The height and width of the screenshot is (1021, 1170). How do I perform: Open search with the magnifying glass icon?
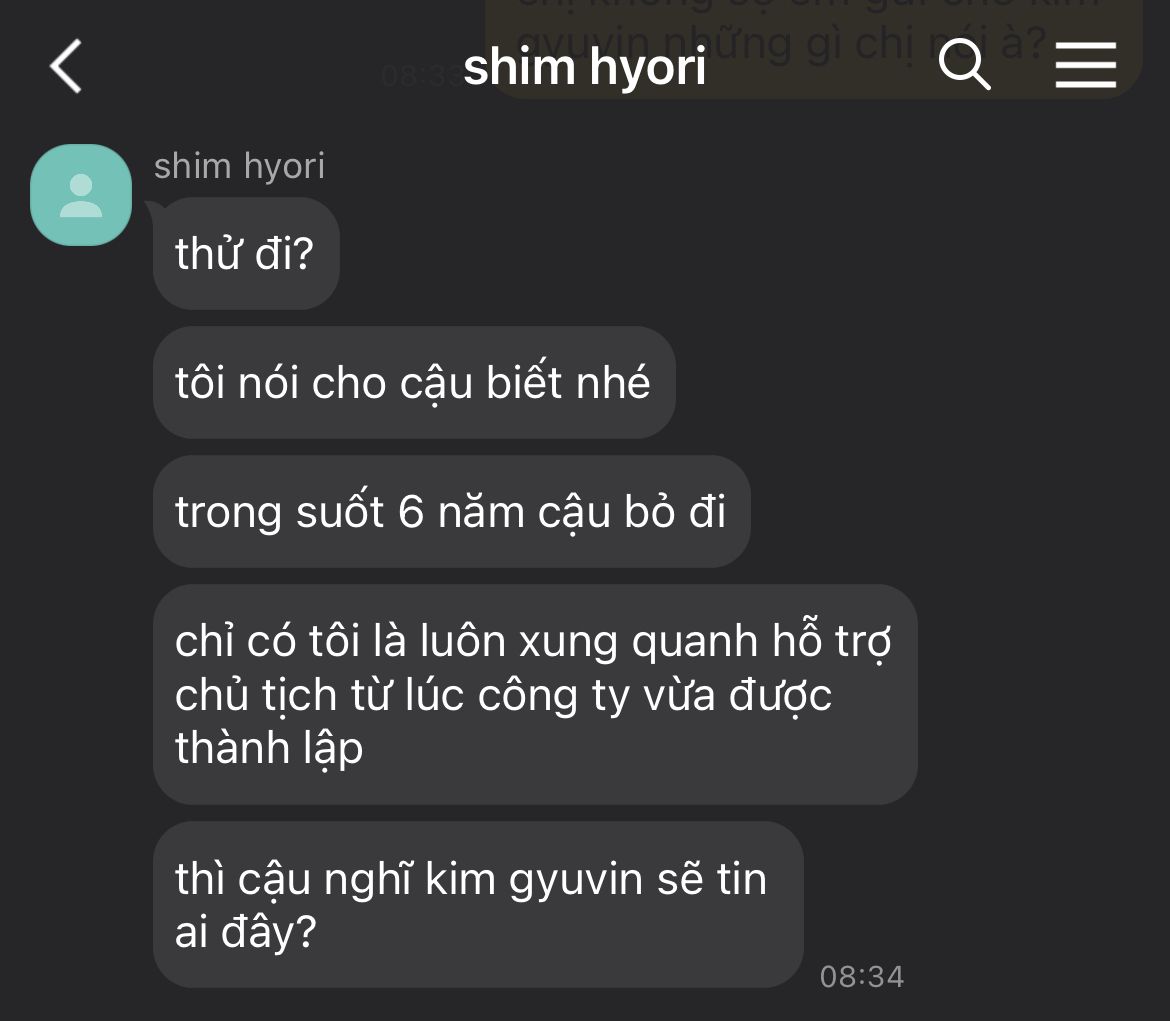point(964,65)
